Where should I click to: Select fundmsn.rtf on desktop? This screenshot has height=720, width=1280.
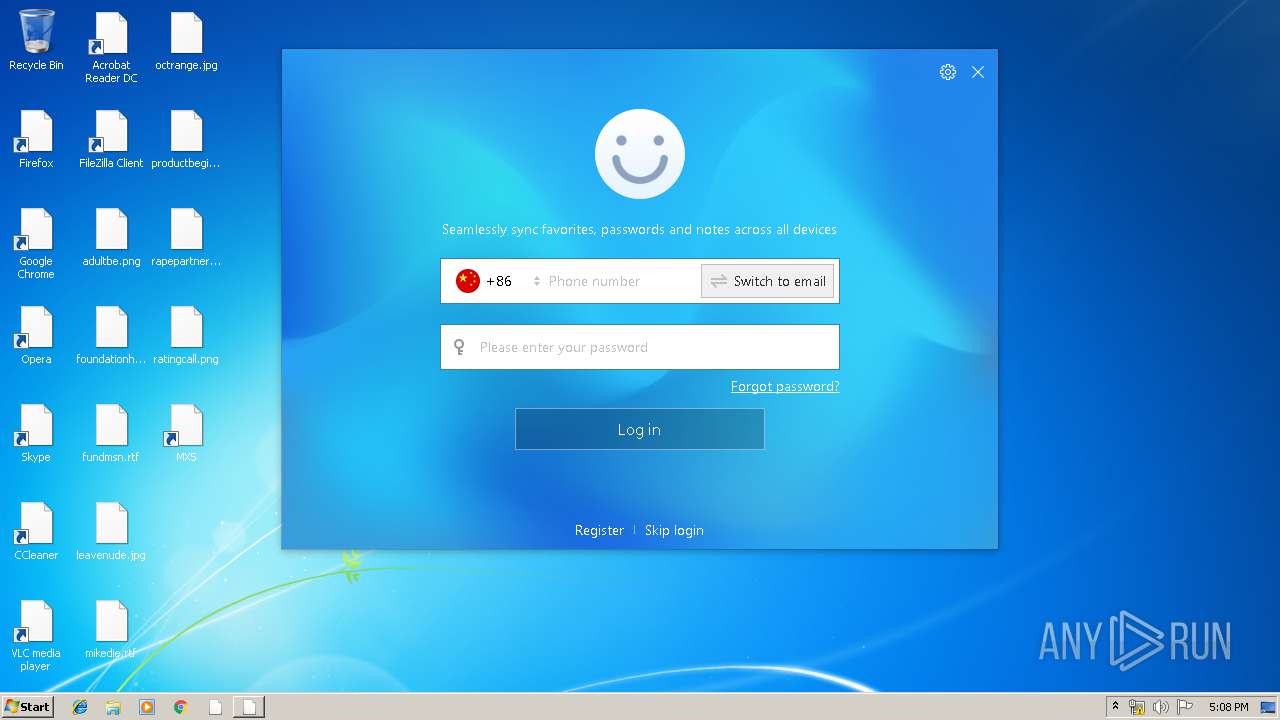[x=111, y=432]
